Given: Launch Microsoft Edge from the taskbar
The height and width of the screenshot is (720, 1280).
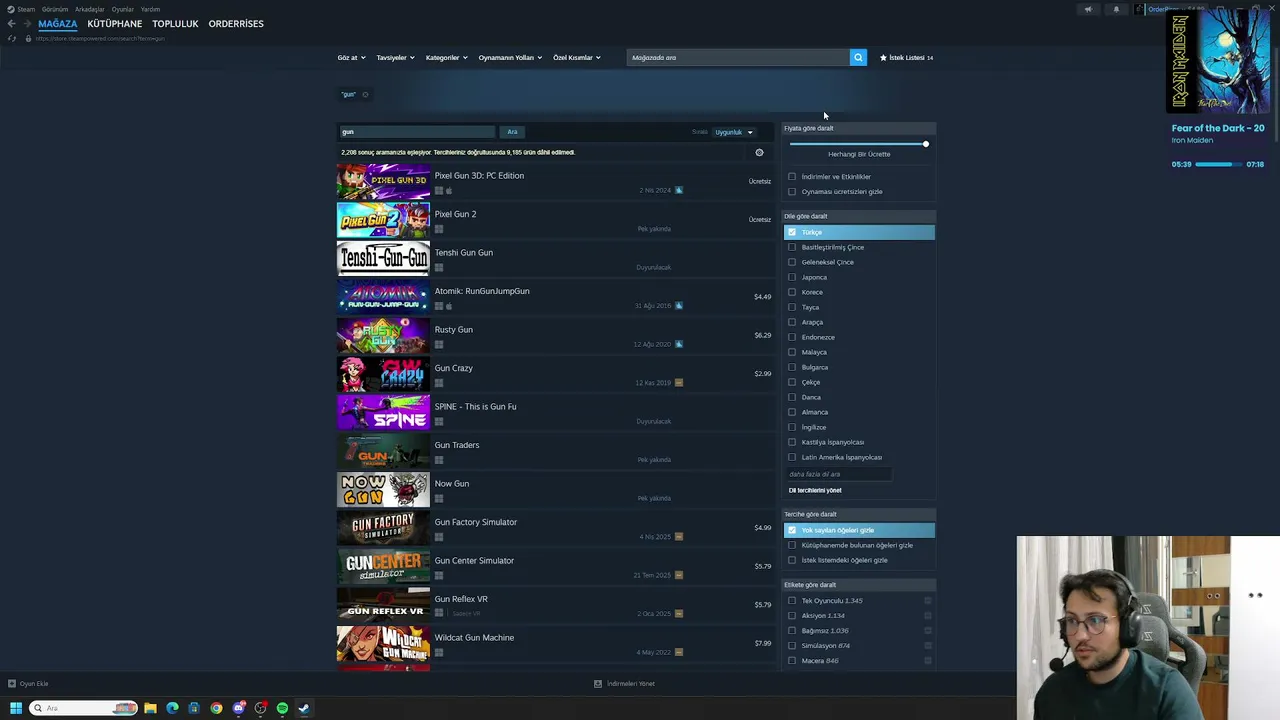Looking at the screenshot, I should coord(172,708).
